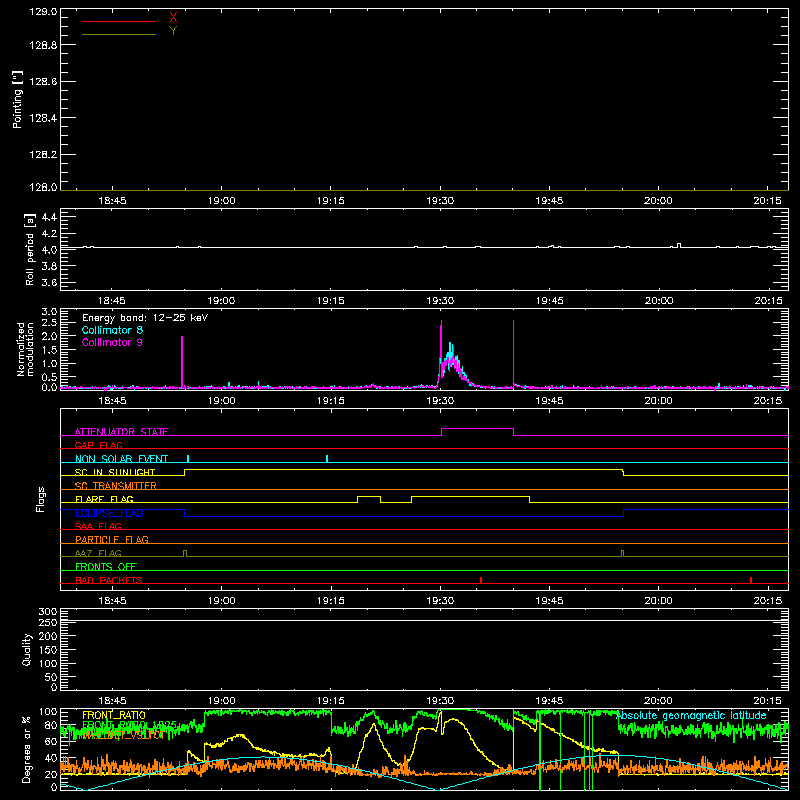Click the 3.6 tick on Roll period axis
The width and height of the screenshot is (800, 800).
tap(49, 283)
